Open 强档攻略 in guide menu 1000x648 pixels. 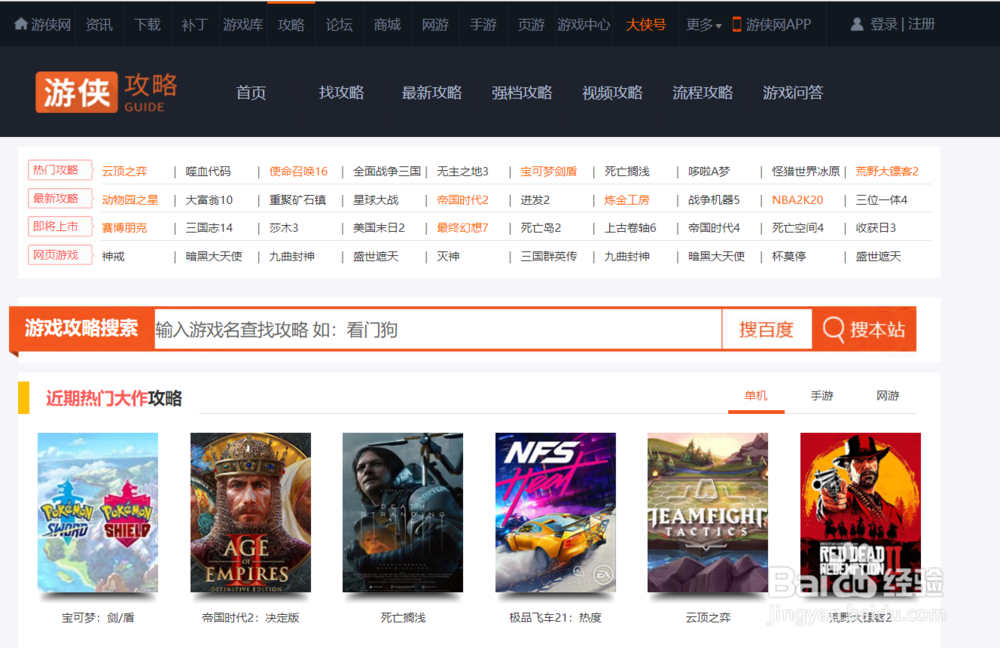coord(522,92)
